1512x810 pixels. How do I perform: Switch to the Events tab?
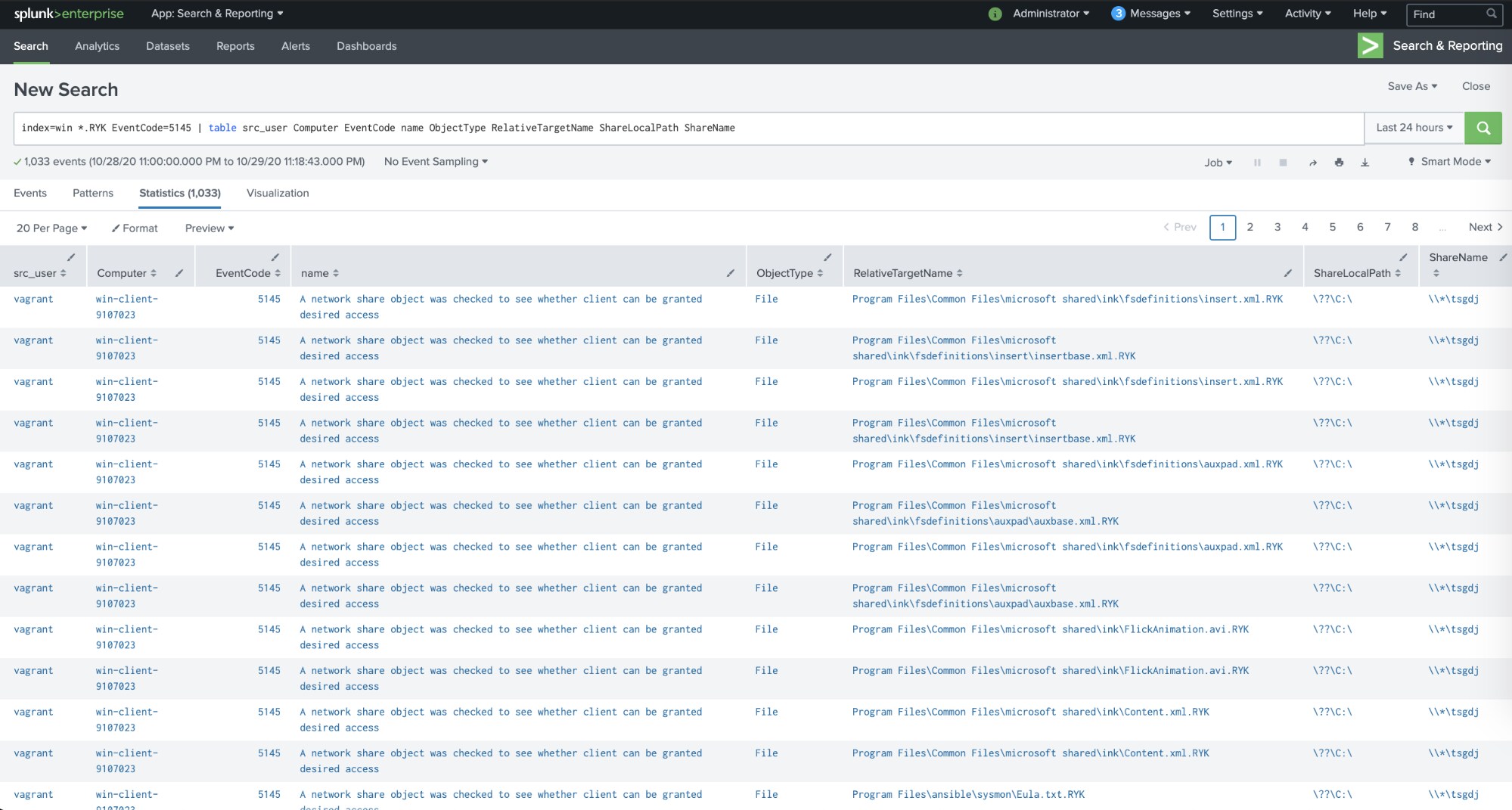click(x=30, y=194)
